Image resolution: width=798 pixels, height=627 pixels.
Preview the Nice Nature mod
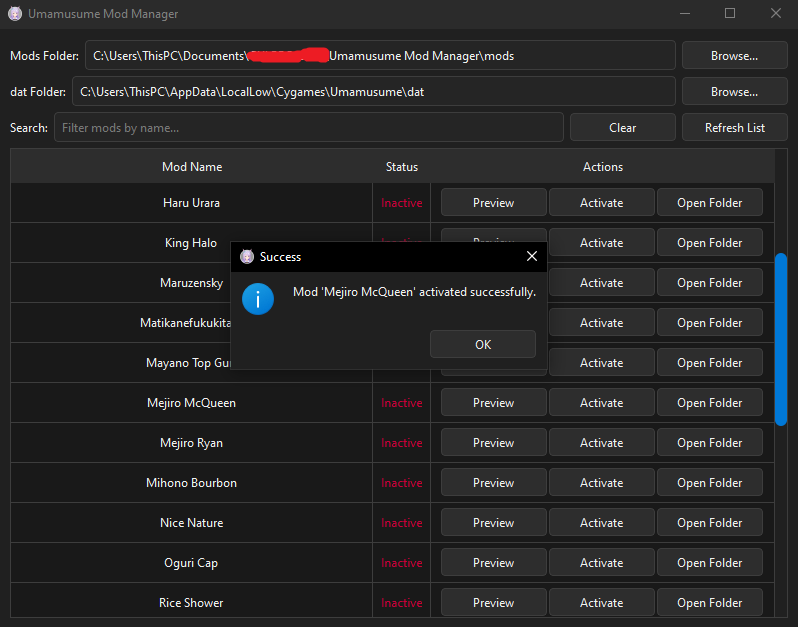coord(494,523)
